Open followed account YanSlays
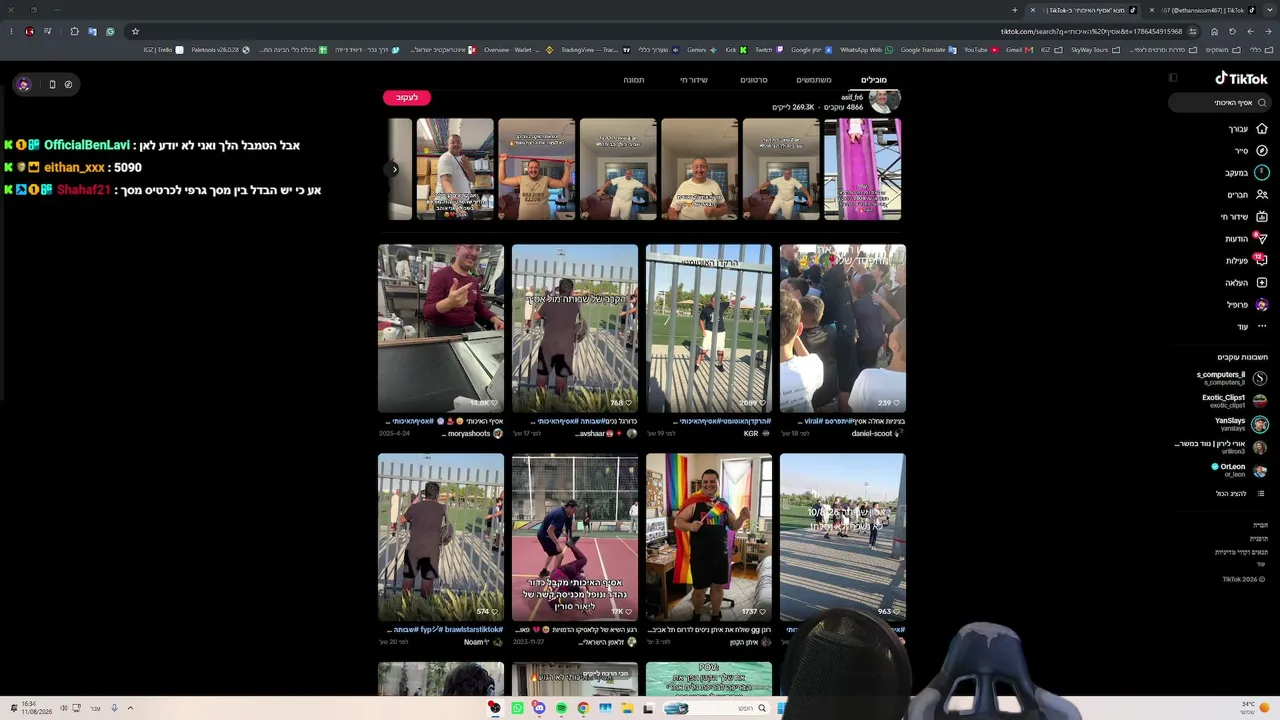Viewport: 1280px width, 720px height. click(1241, 424)
